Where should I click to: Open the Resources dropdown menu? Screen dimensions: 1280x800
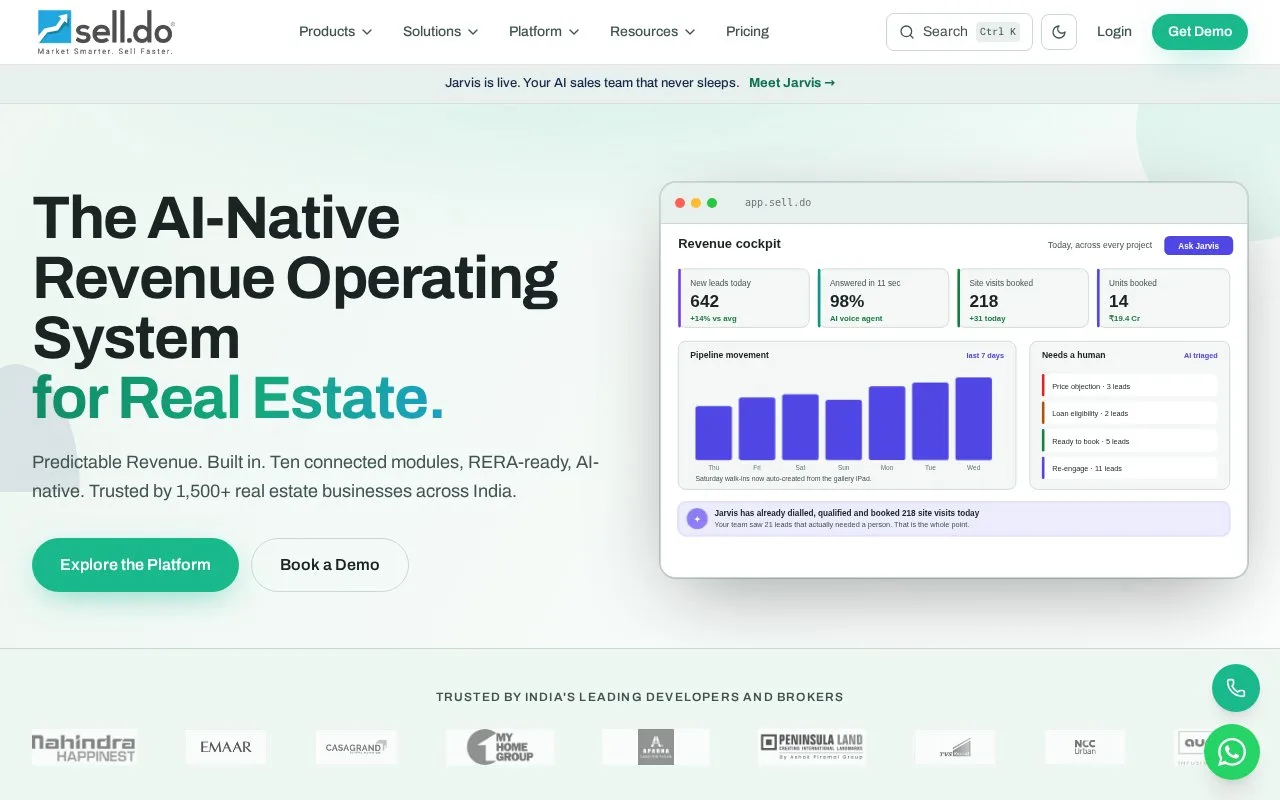[653, 32]
